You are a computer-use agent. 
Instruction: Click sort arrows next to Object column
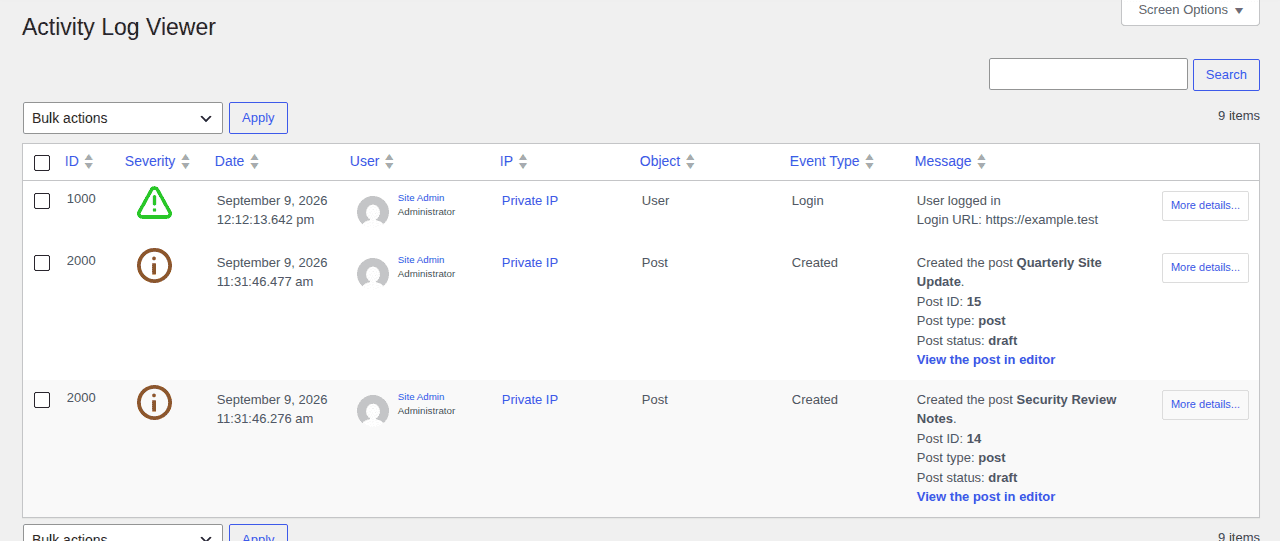point(690,161)
